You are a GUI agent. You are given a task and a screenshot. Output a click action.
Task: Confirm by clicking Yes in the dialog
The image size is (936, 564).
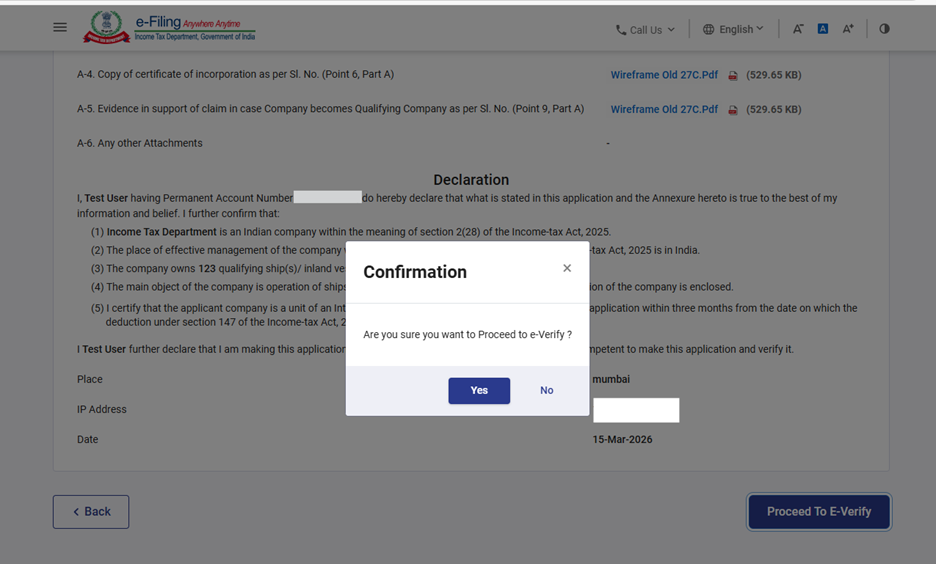(x=479, y=390)
